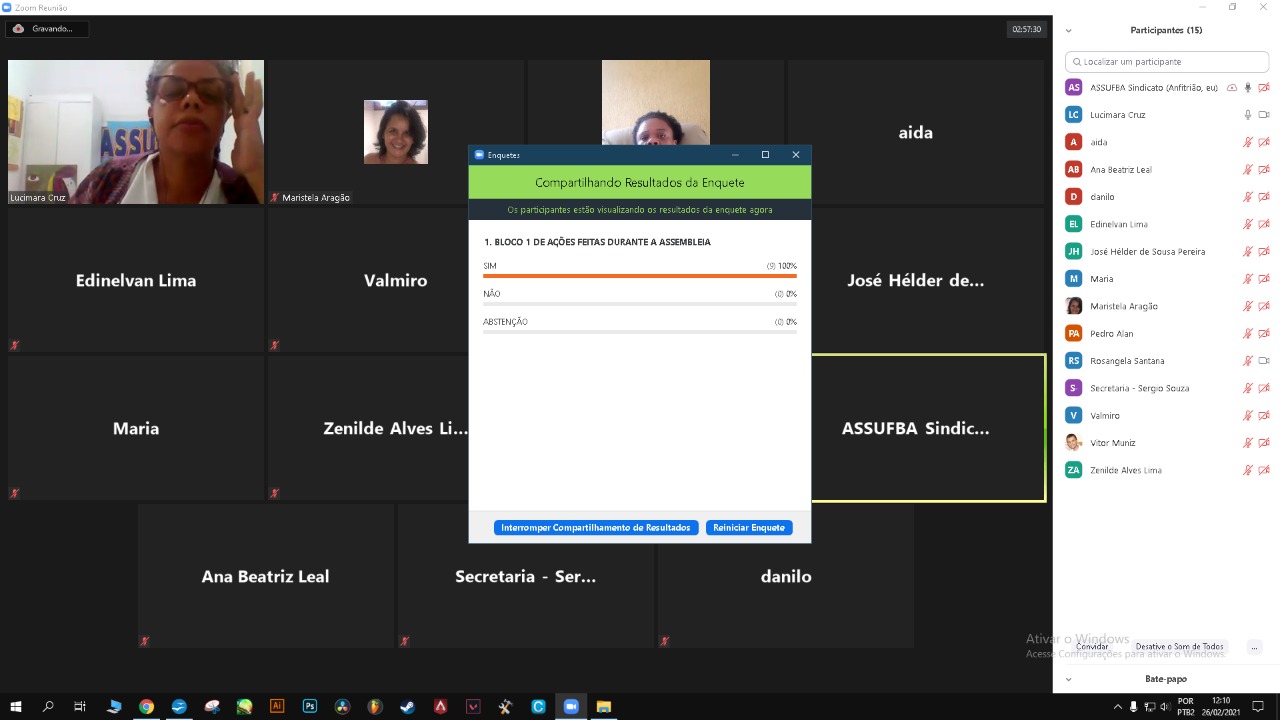Image resolution: width=1280 pixels, height=720 pixels.
Task: Toggle Lucimara Cruz's camera icon in list
Action: pyautogui.click(x=1263, y=115)
